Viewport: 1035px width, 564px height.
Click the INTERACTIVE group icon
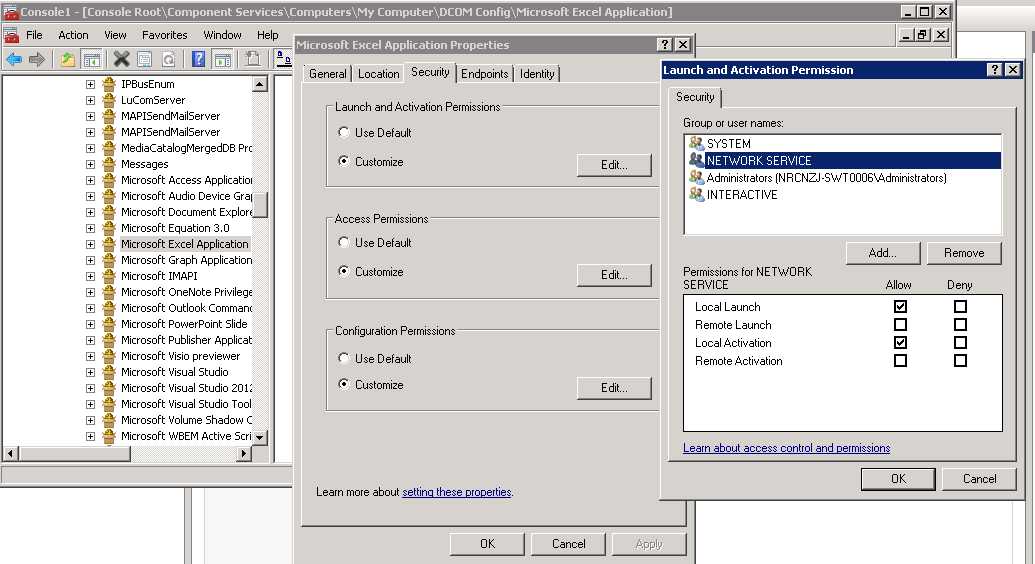pos(696,194)
